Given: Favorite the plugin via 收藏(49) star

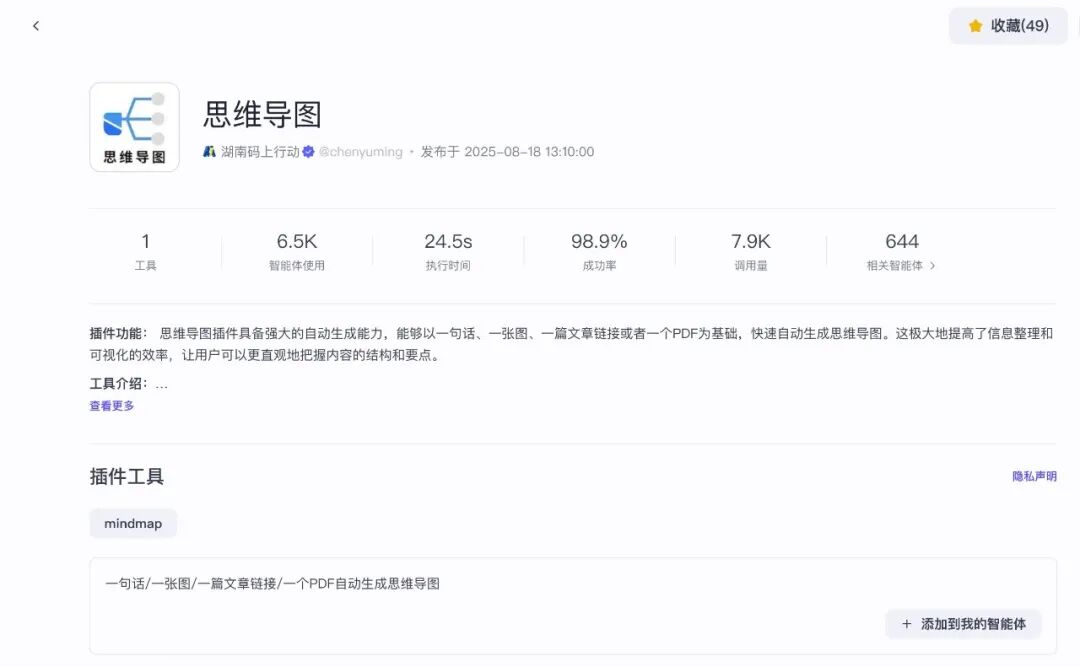Looking at the screenshot, I should tap(976, 26).
